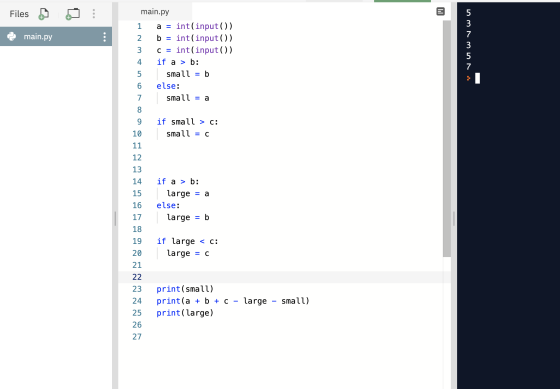The image size is (560, 389).
Task: Click the line 'small = c'
Action: tap(188, 134)
